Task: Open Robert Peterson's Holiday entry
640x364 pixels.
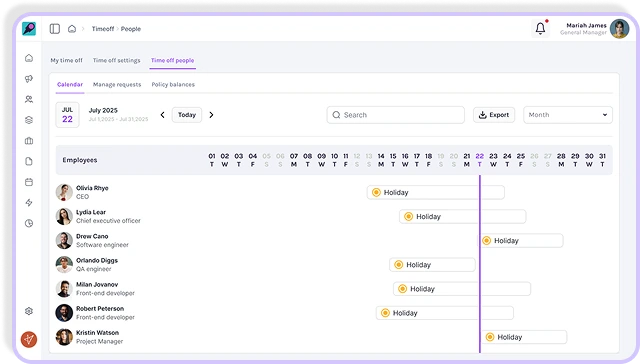Action: pos(445,313)
